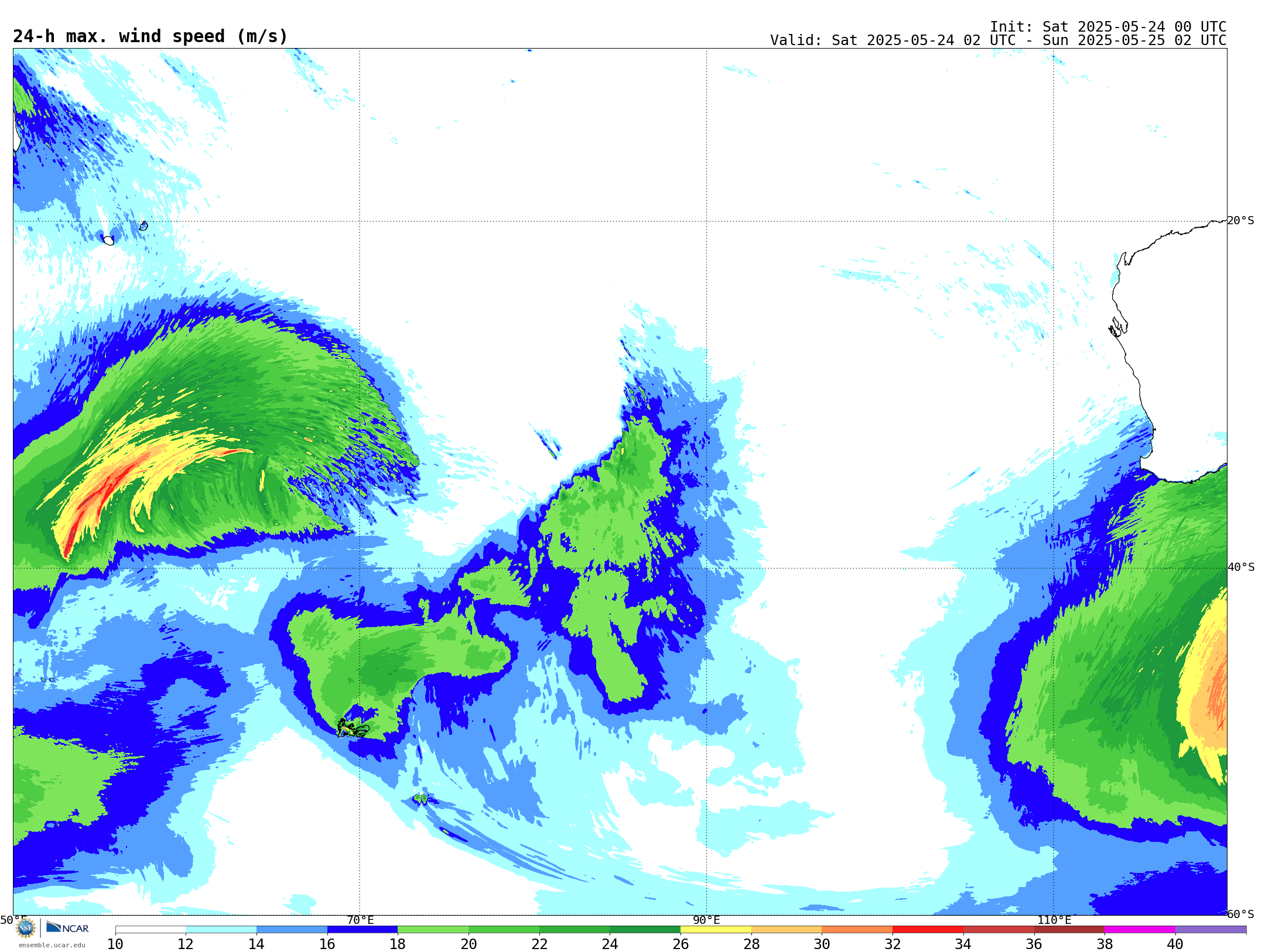Click the colorbar tick label 40
This screenshot has height=952, width=1265.
(1175, 944)
